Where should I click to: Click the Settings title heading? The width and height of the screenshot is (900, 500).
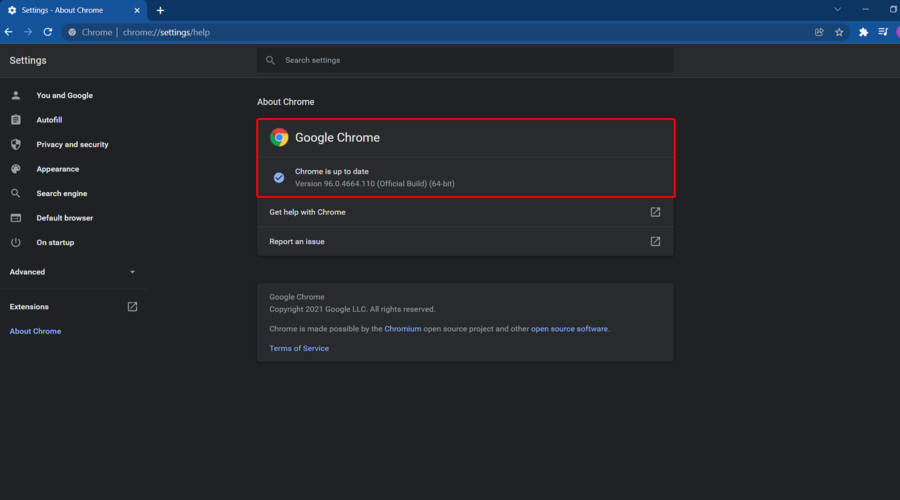pyautogui.click(x=28, y=60)
